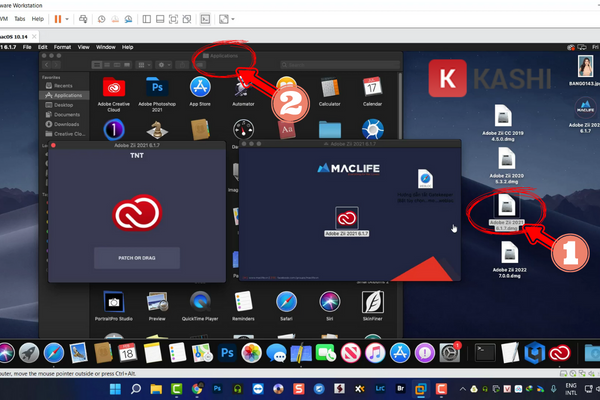Viewport: 600px width, 400px height.
Task: Go back in the Finder window
Action: click(47, 65)
